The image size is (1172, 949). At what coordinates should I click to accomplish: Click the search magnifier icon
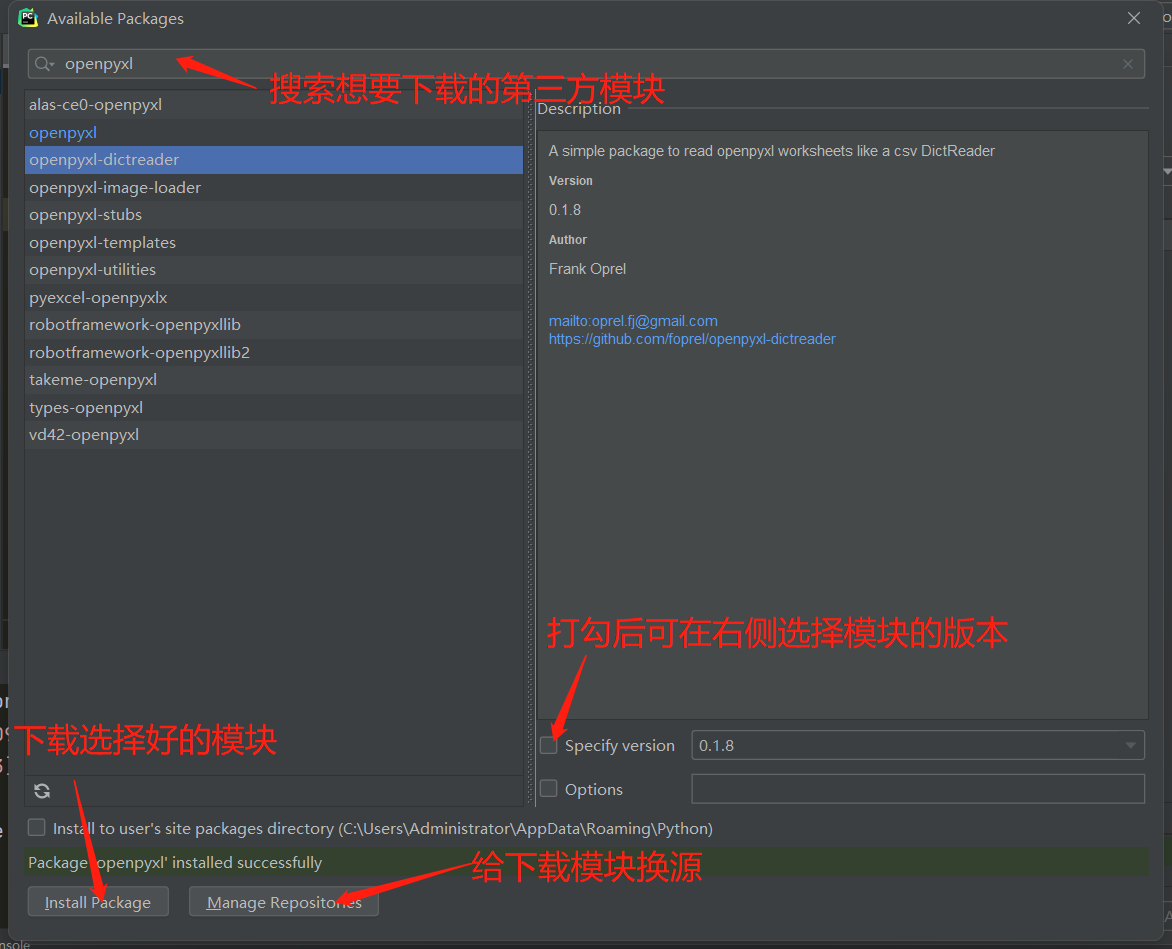(44, 64)
